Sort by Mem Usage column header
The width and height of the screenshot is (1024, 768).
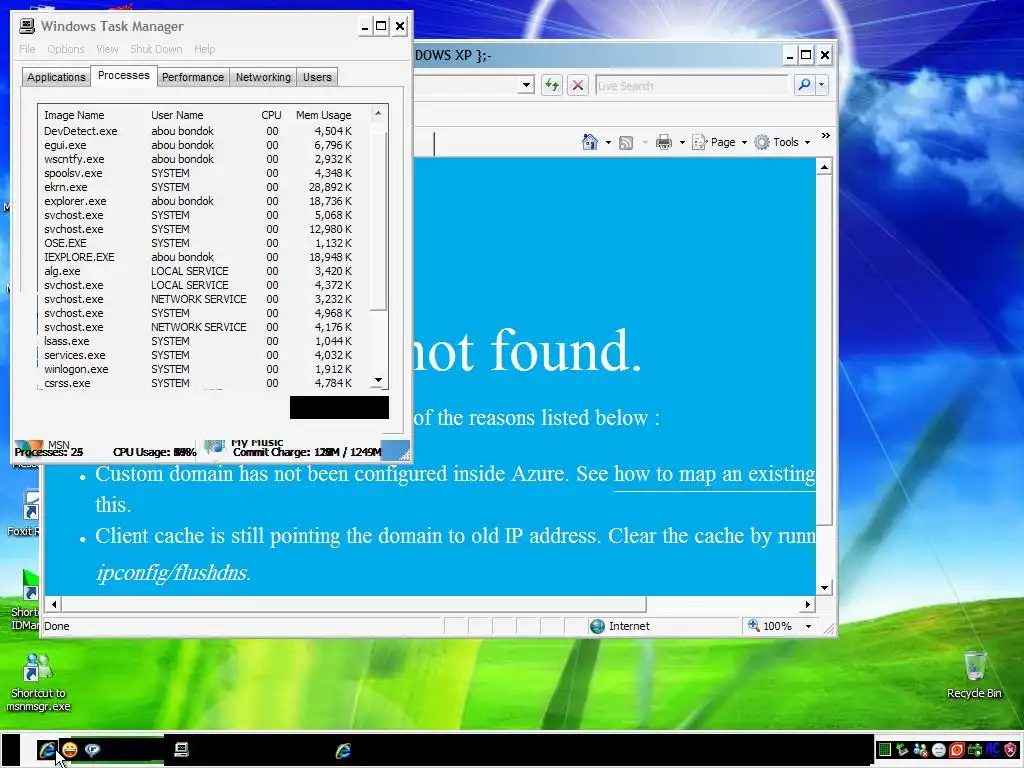coord(323,115)
